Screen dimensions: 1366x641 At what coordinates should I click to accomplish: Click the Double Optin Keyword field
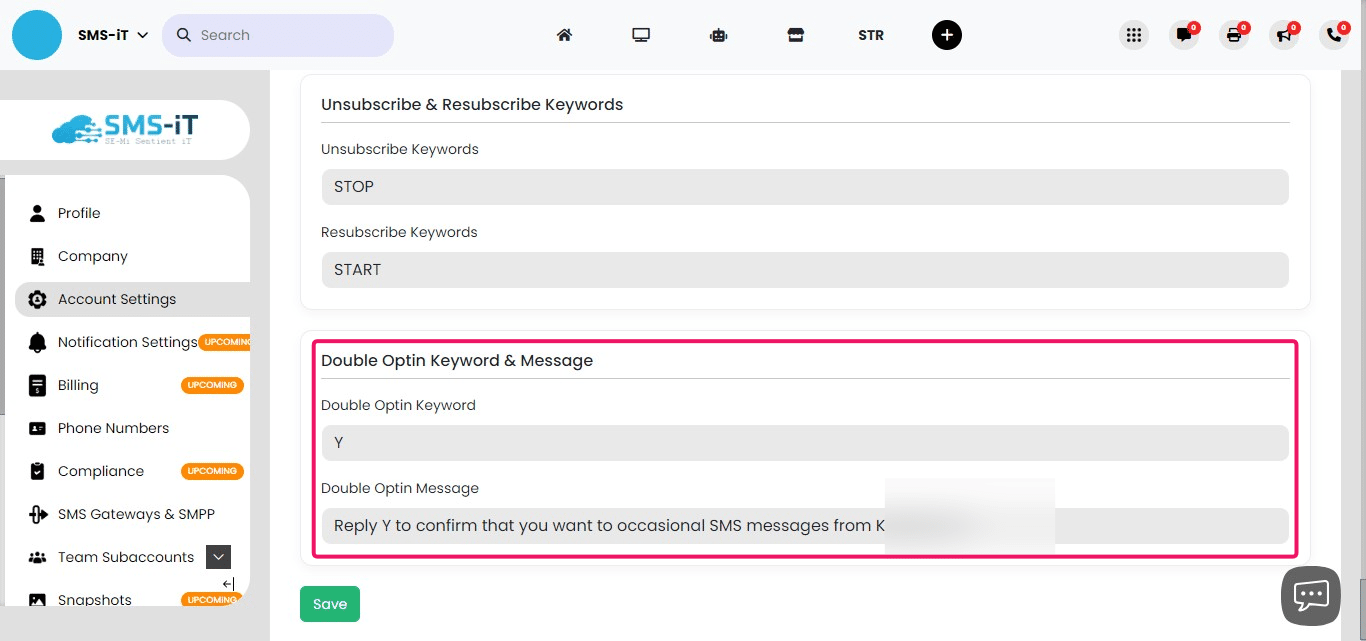point(805,442)
